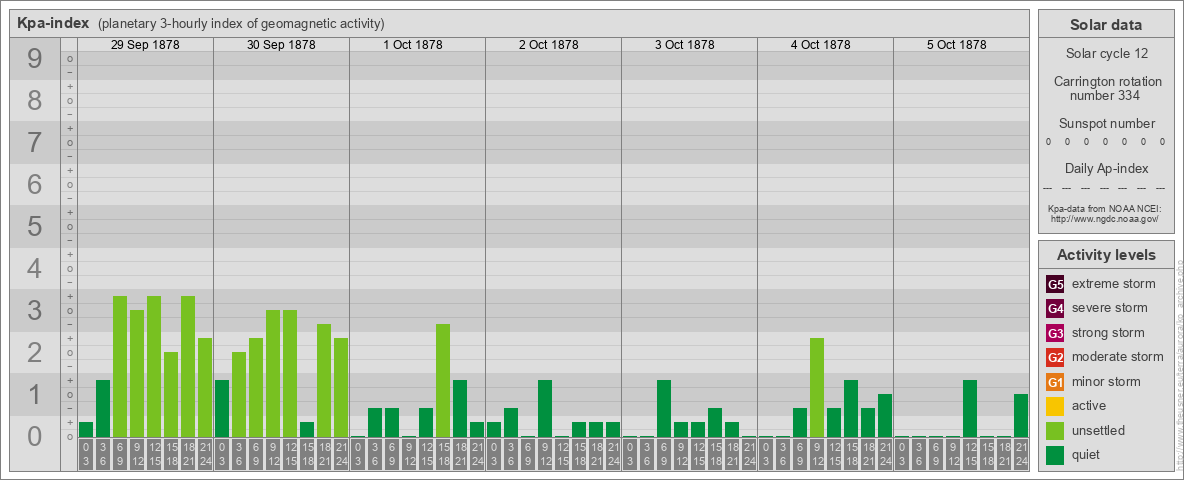Click the 30 Sep '12 15' time slot label
1184x480 pixels.
(290, 454)
